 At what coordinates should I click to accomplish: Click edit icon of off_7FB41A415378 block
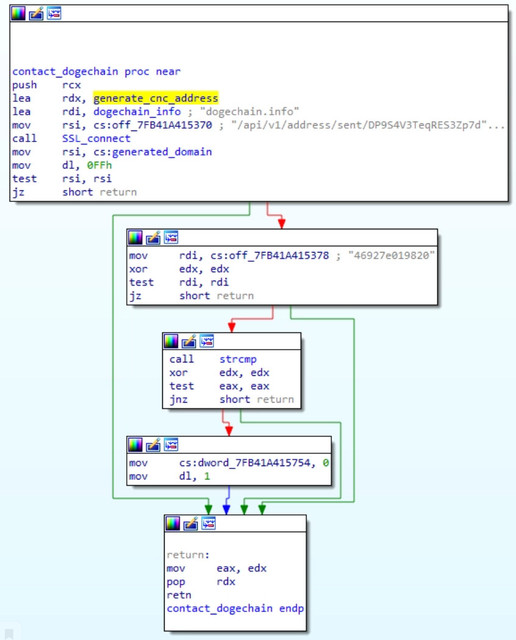click(153, 237)
